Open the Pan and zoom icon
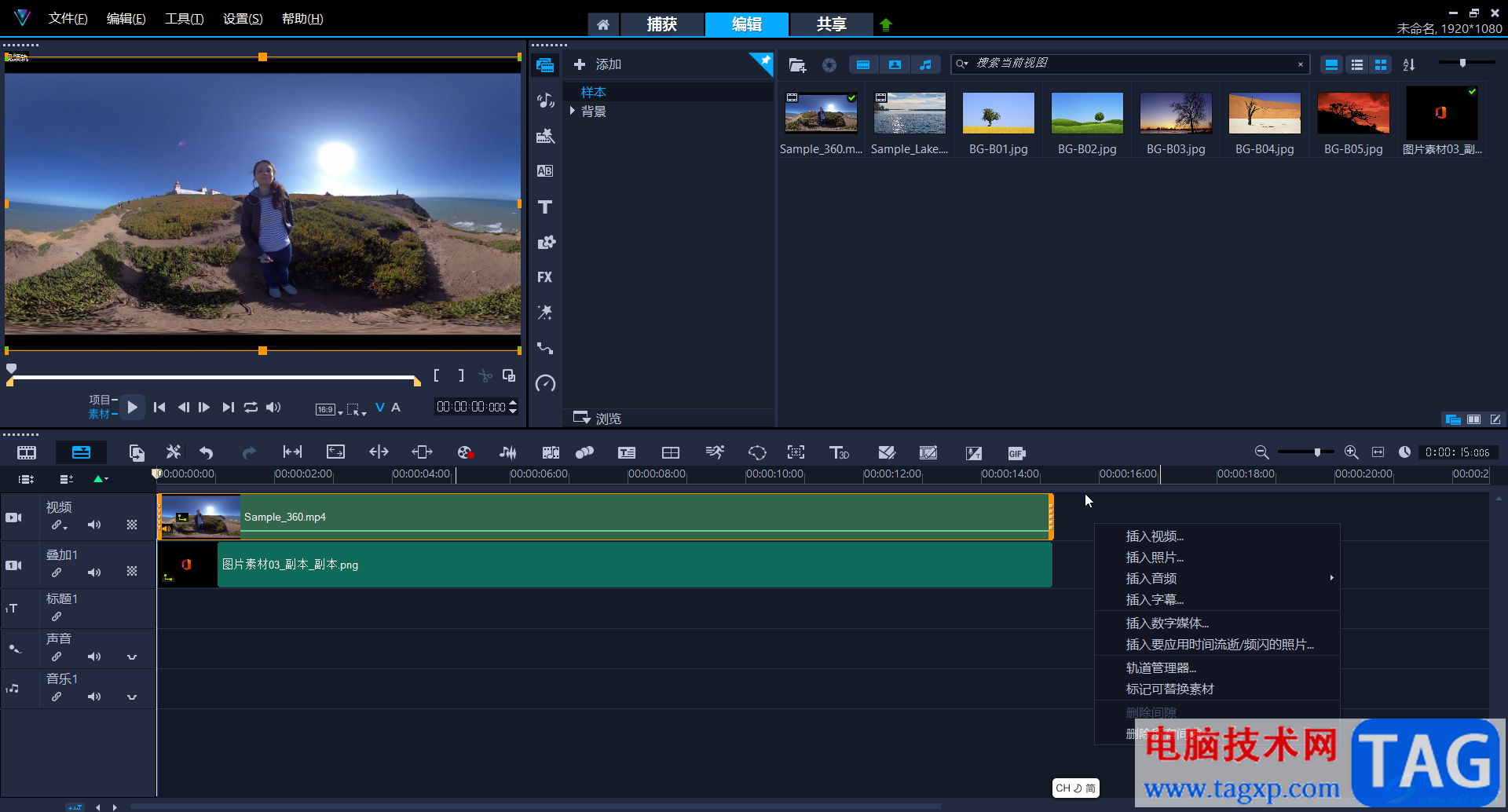This screenshot has height=812, width=1508. pyautogui.click(x=796, y=452)
